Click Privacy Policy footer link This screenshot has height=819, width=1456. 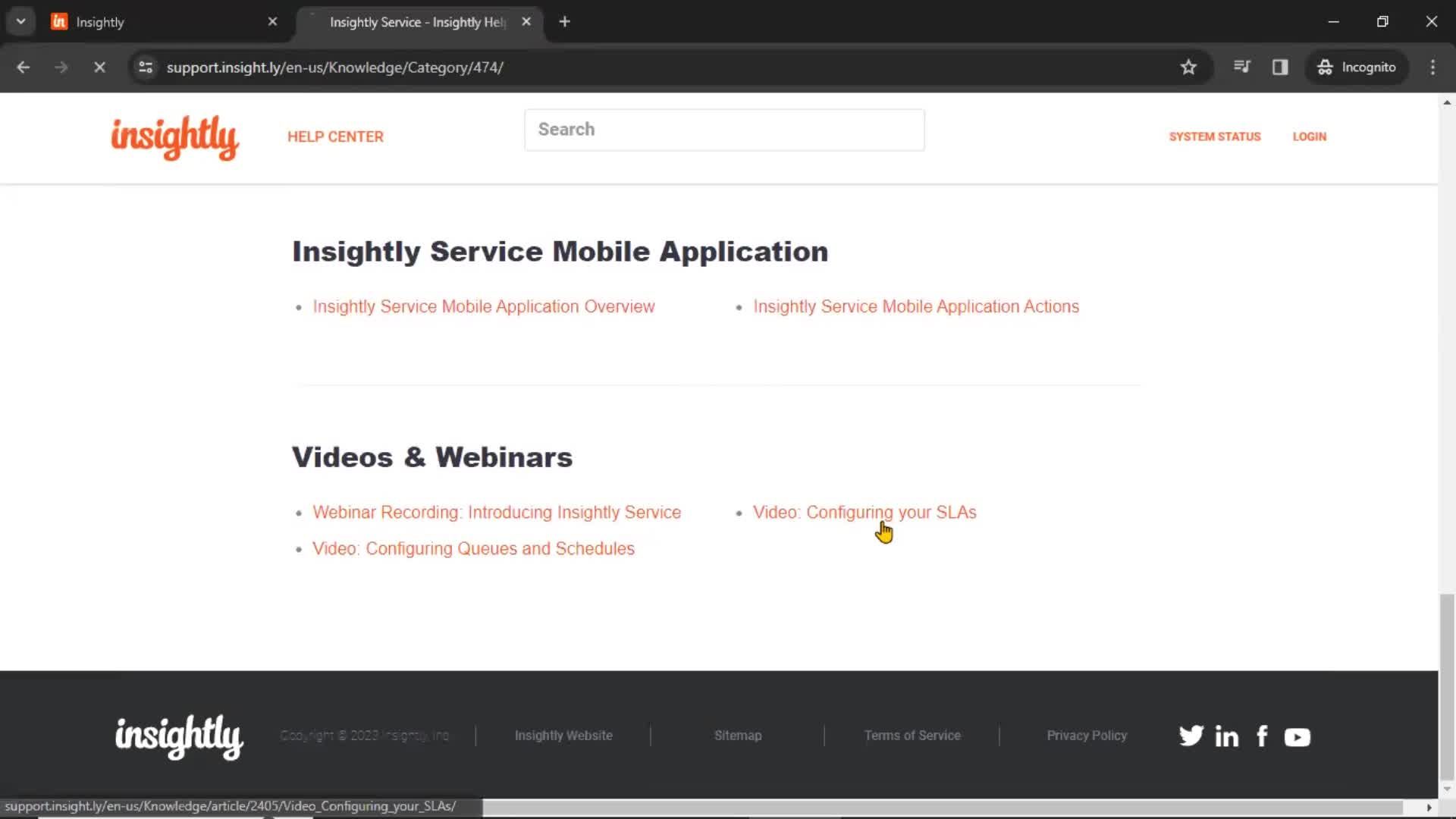pyautogui.click(x=1087, y=736)
